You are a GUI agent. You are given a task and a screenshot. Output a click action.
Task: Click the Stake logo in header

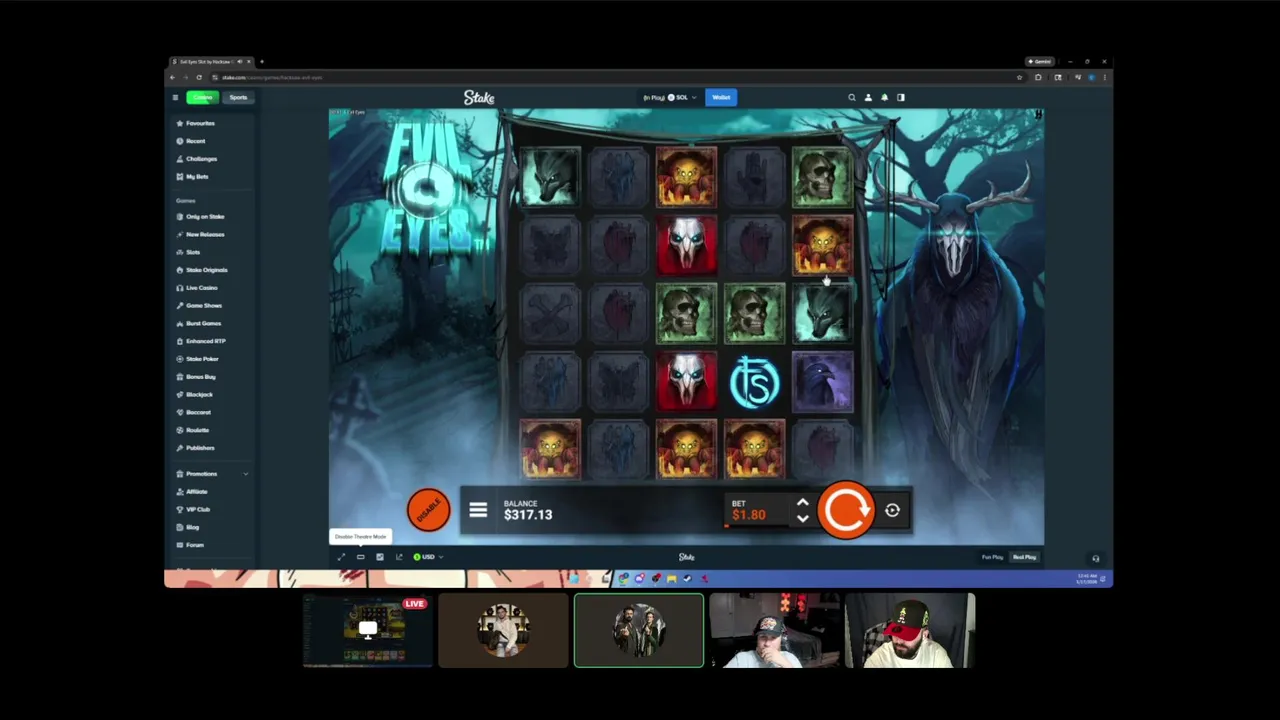coord(479,97)
